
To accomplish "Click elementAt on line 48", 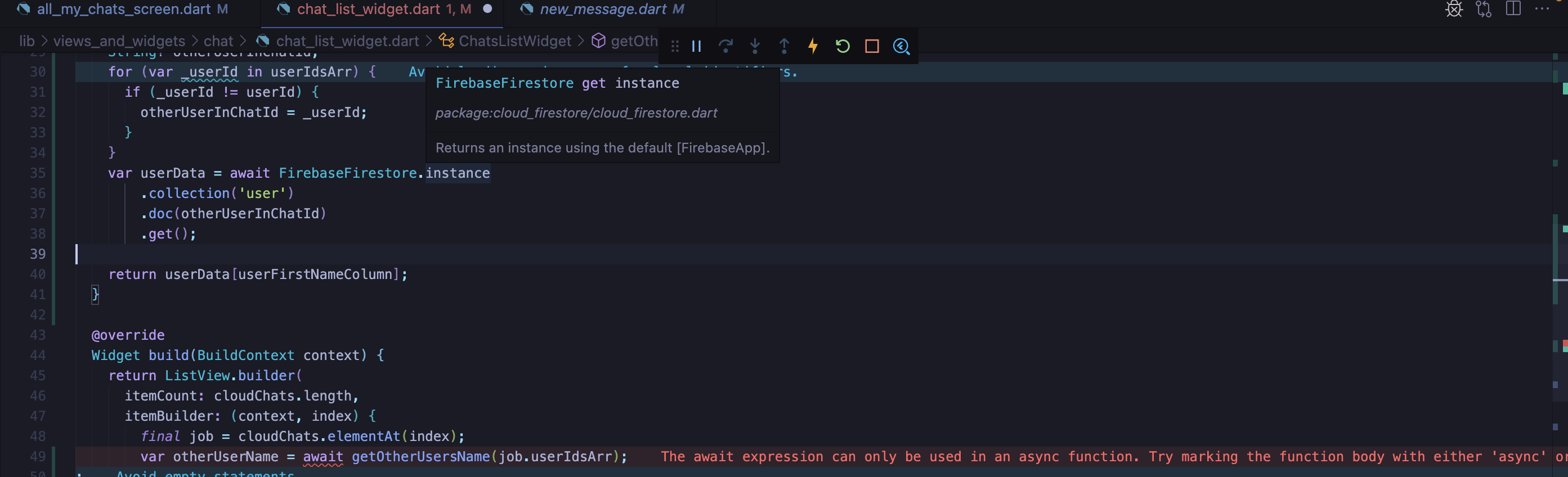I will 364,437.
